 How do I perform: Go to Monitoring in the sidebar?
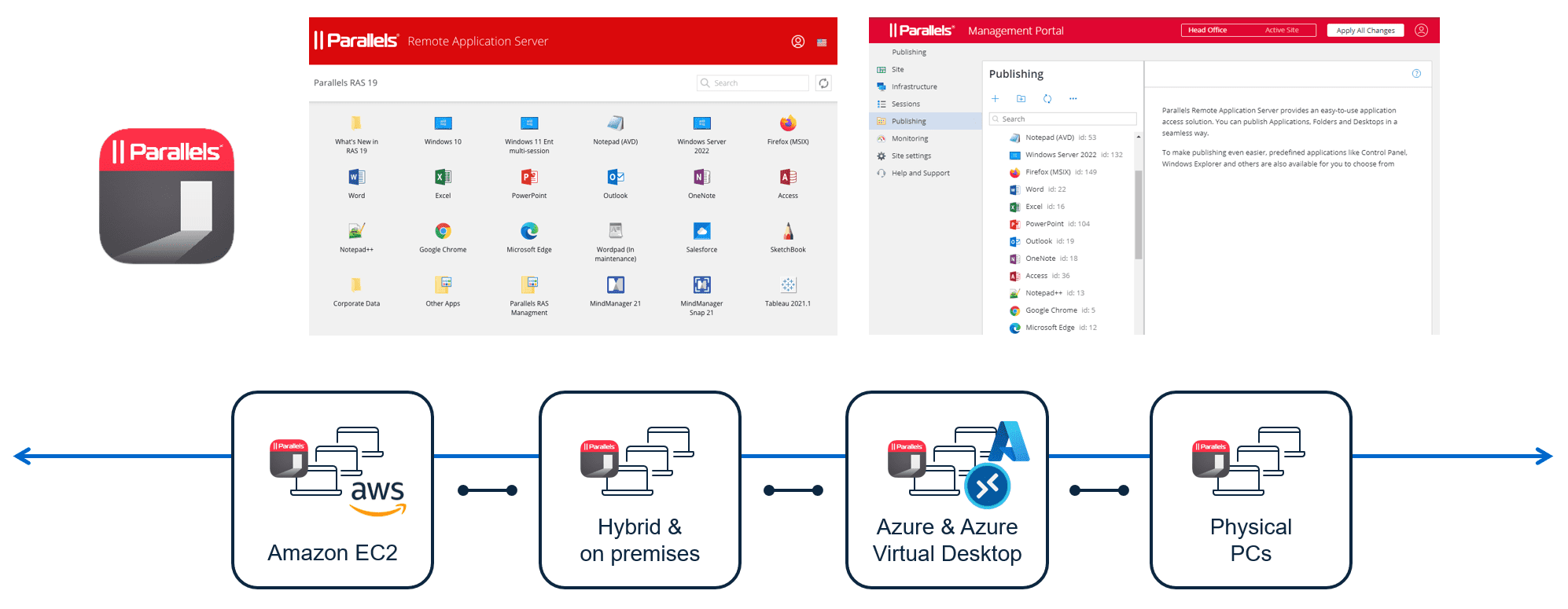pos(909,139)
